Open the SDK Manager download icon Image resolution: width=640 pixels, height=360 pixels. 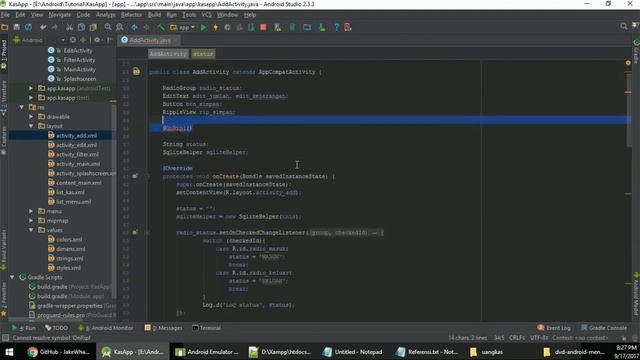coord(322,27)
